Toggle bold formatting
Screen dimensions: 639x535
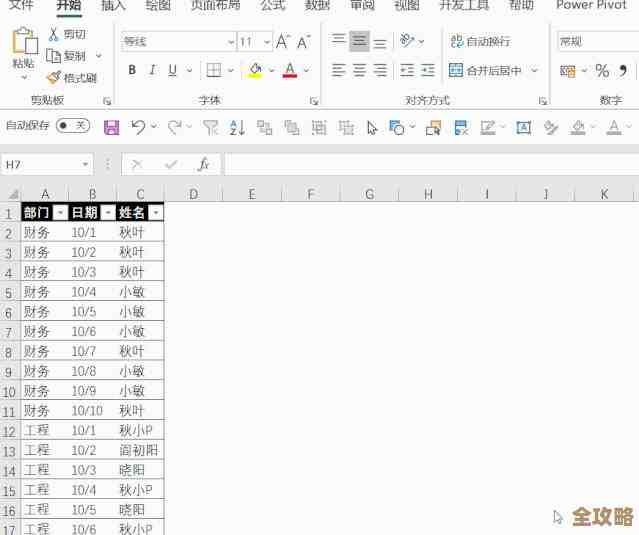[x=132, y=71]
